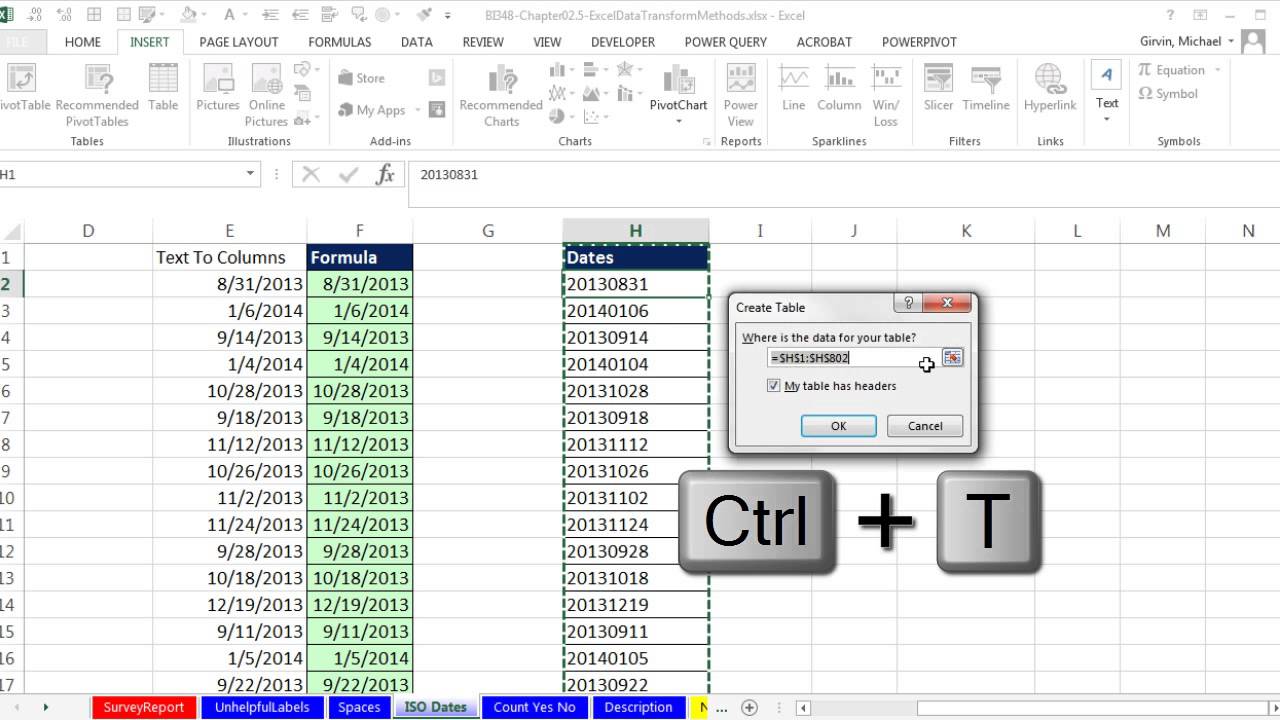Click the Table icon in Tables group
The height and width of the screenshot is (720, 1280).
click(163, 88)
